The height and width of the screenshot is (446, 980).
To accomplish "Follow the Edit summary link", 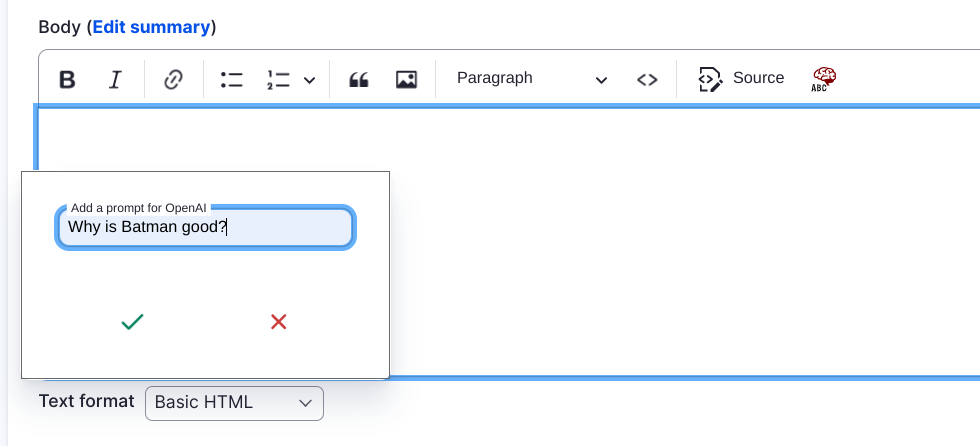I will point(151,27).
